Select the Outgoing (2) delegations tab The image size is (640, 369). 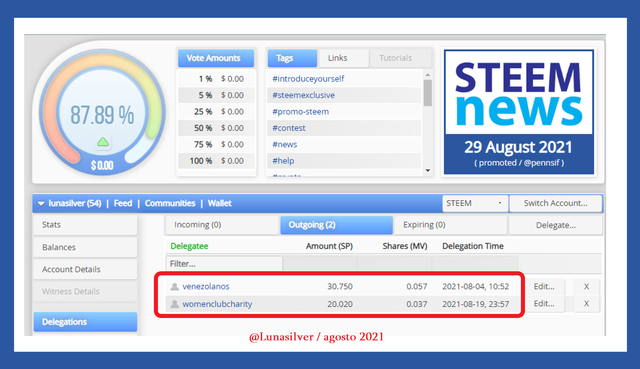point(336,225)
